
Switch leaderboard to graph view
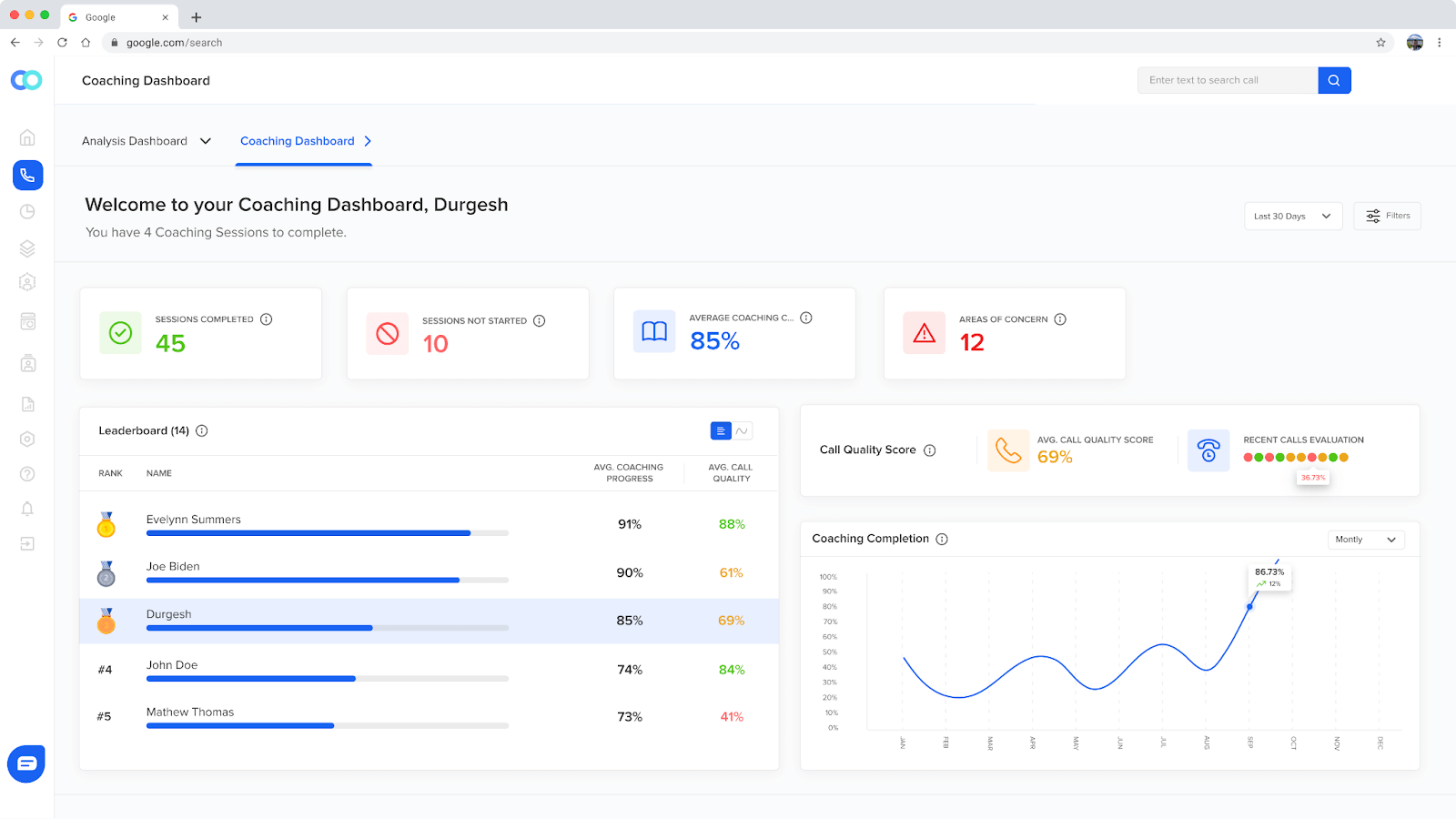(742, 430)
